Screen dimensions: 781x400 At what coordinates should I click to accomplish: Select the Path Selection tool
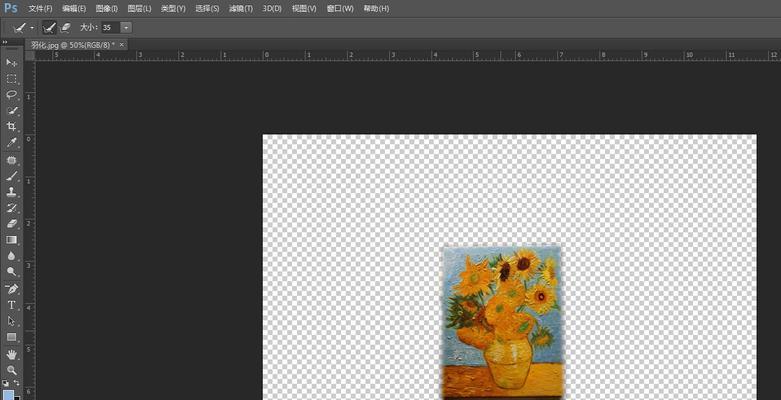point(11,321)
